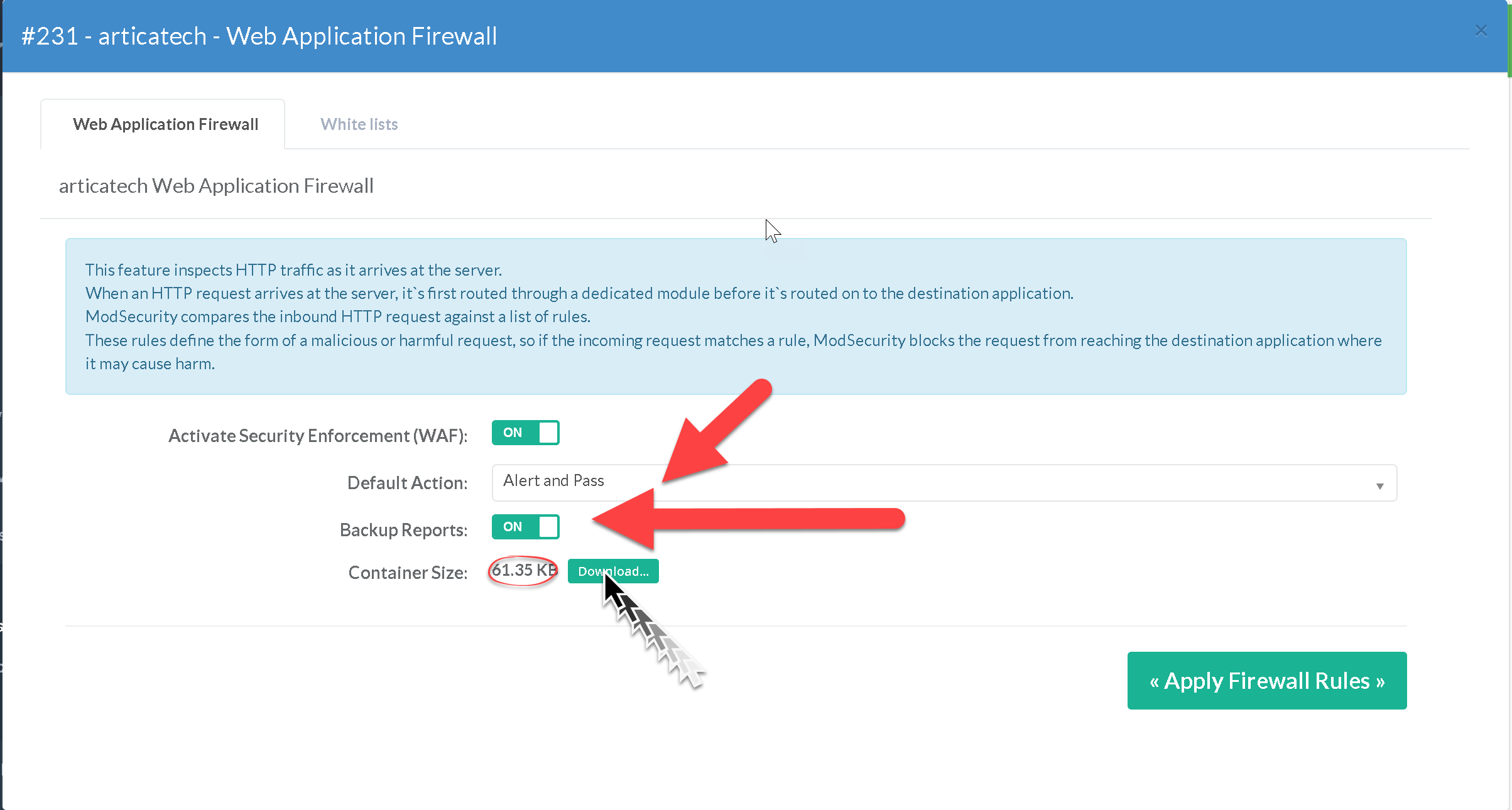This screenshot has width=1512, height=810.
Task: Close the Web Application Firewall dialog
Action: pyautogui.click(x=1481, y=31)
